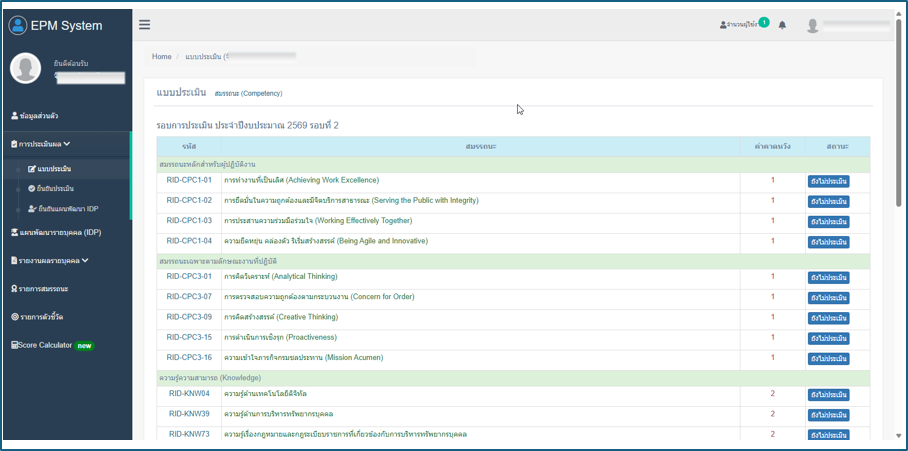Click status button for RID-KNW04

[828, 395]
